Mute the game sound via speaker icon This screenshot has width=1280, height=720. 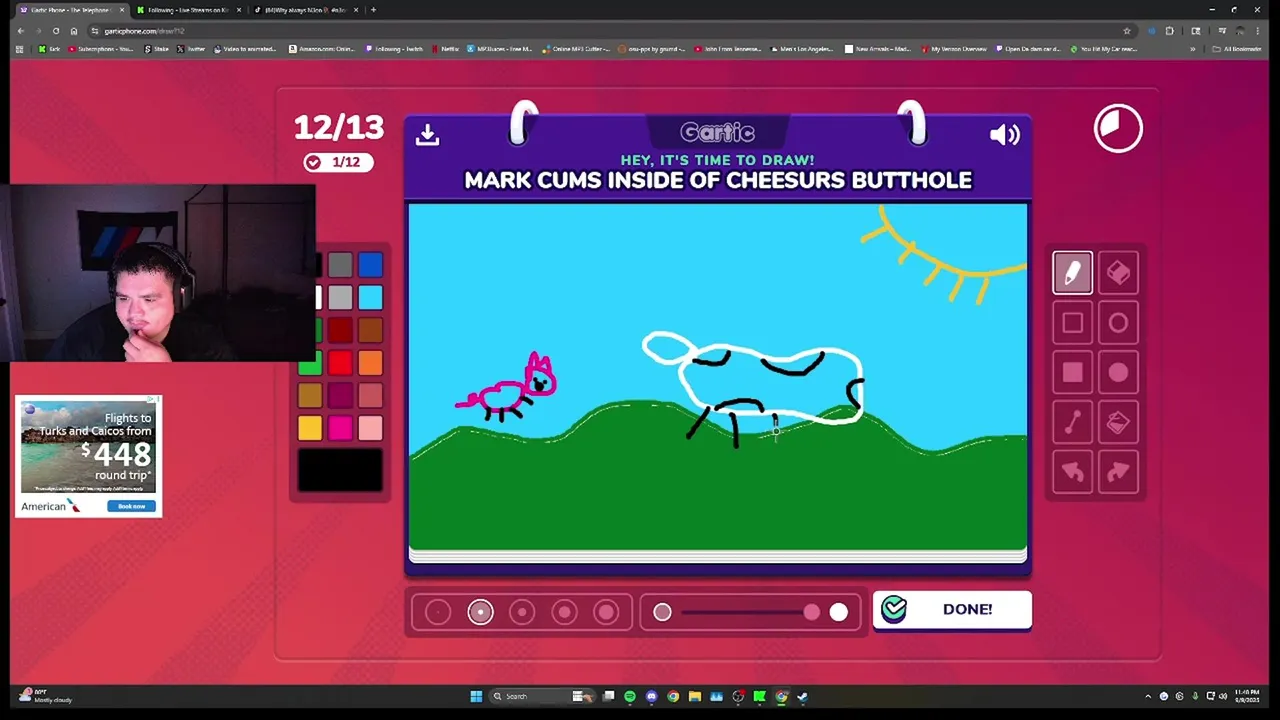pos(1004,134)
